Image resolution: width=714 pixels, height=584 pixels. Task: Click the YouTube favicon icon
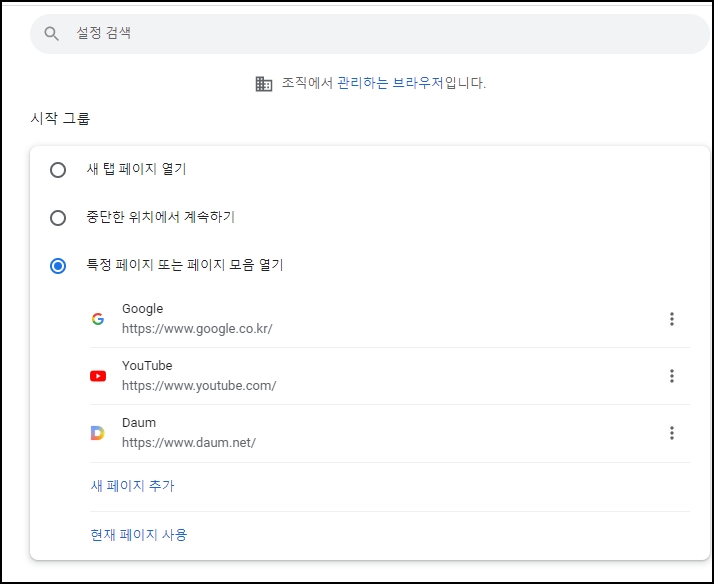pos(98,376)
